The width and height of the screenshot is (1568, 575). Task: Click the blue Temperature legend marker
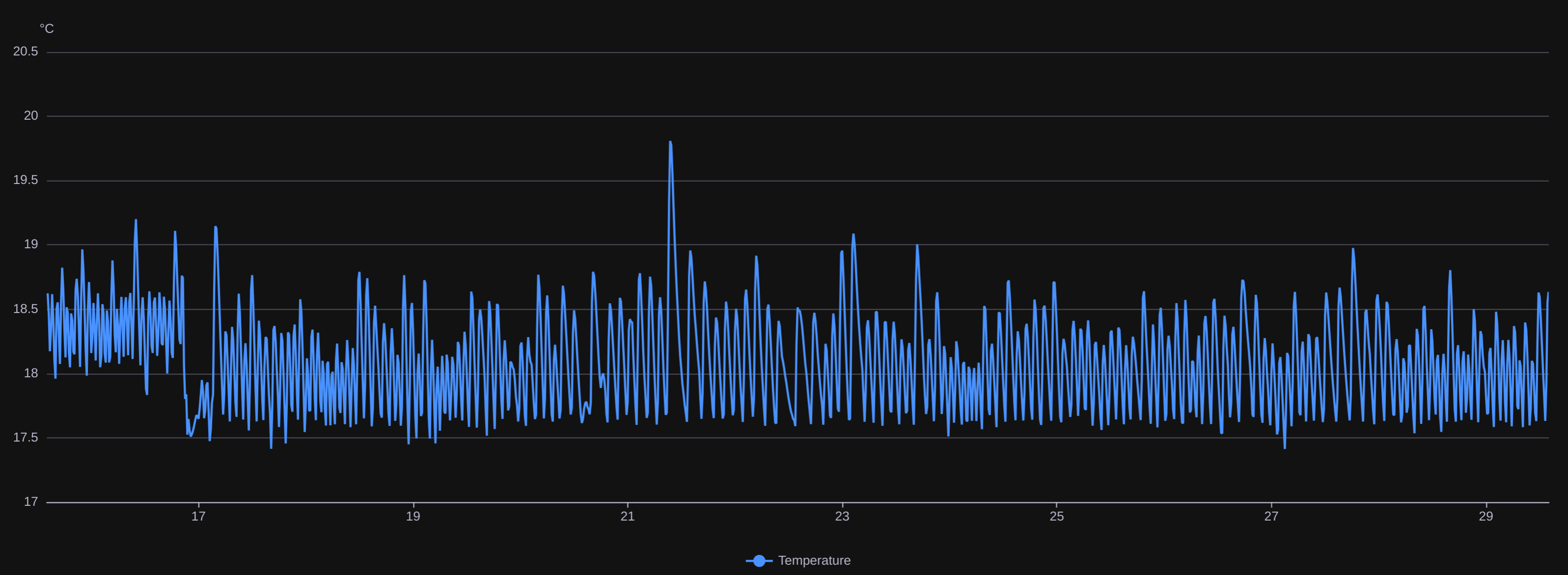759,561
